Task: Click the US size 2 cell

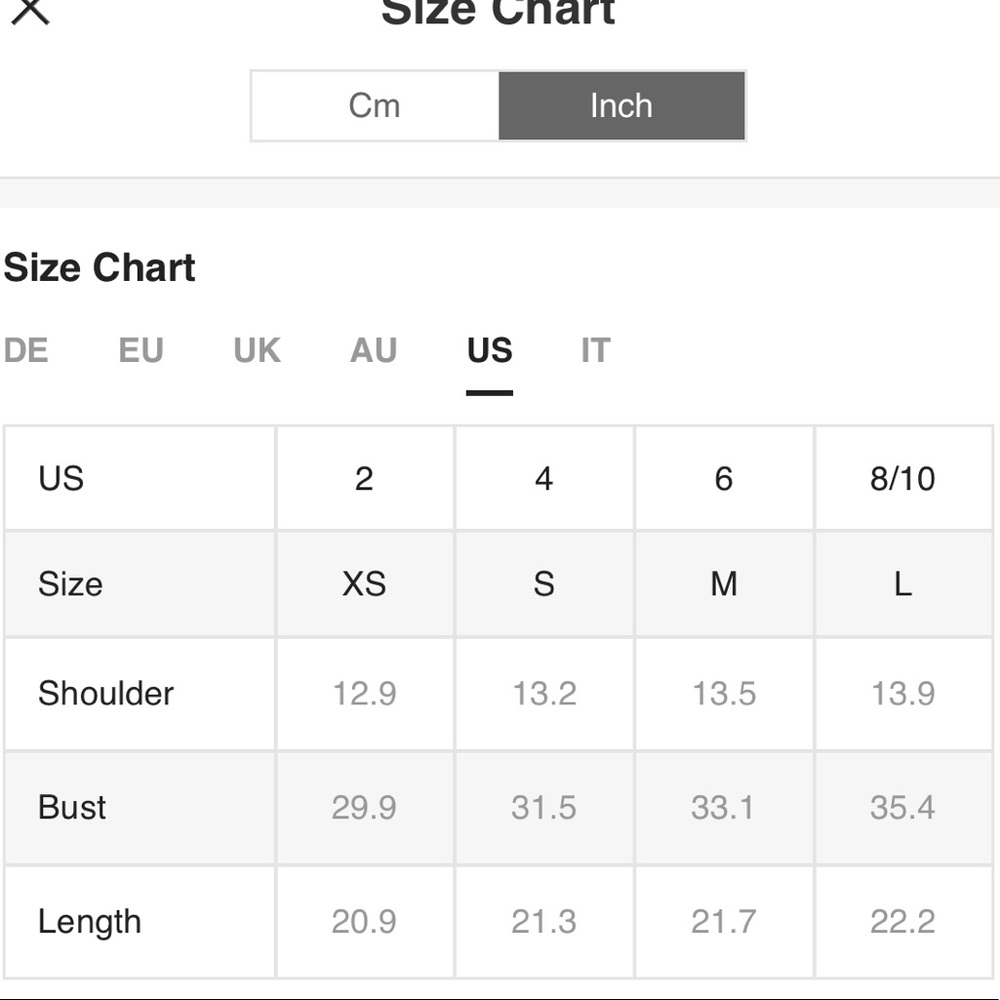Action: coord(364,479)
